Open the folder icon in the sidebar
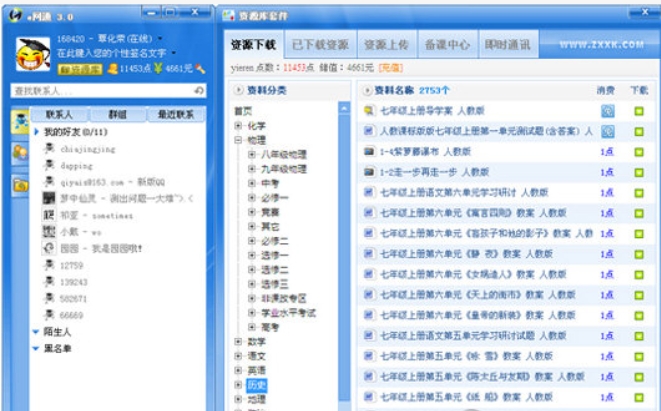The height and width of the screenshot is (411, 661). coord(20,185)
